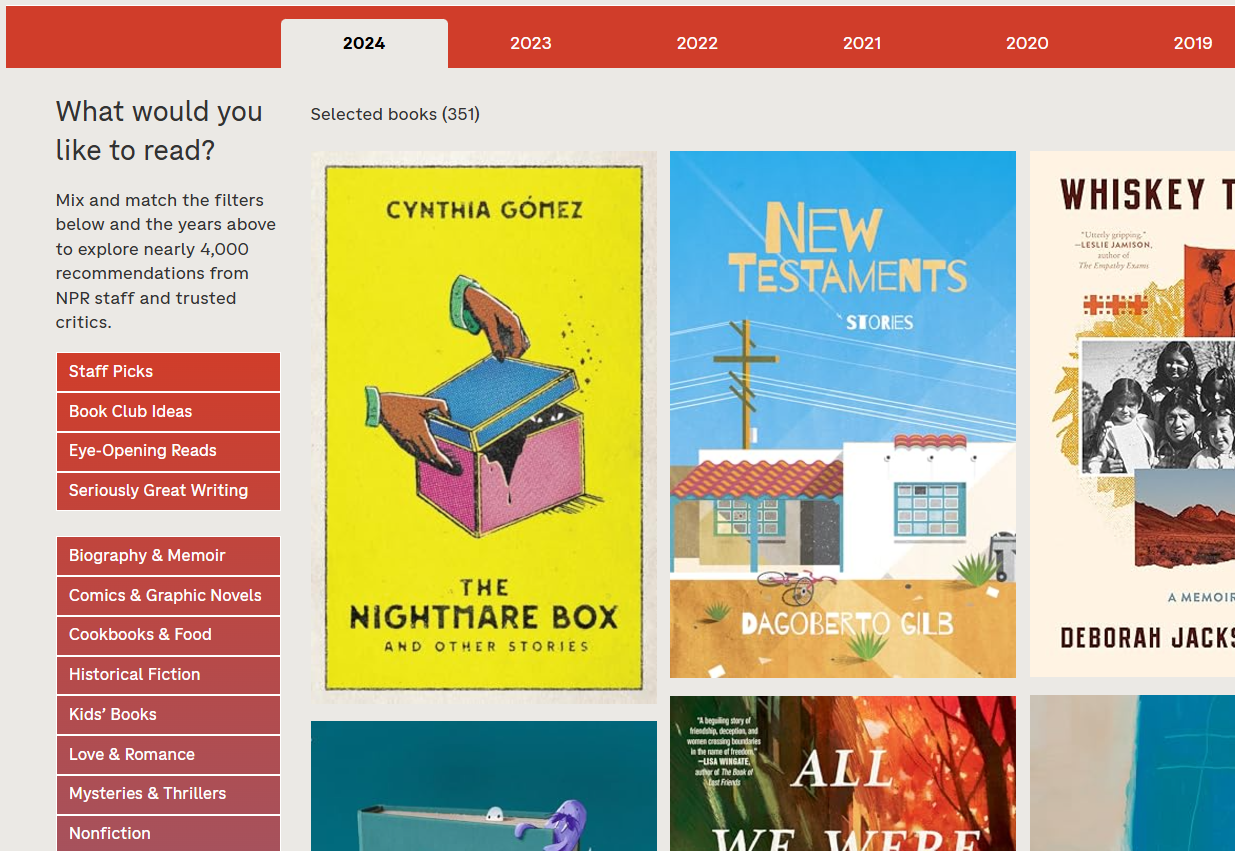View books from the 2021 tab
Image resolution: width=1235 pixels, height=851 pixels.
(862, 43)
